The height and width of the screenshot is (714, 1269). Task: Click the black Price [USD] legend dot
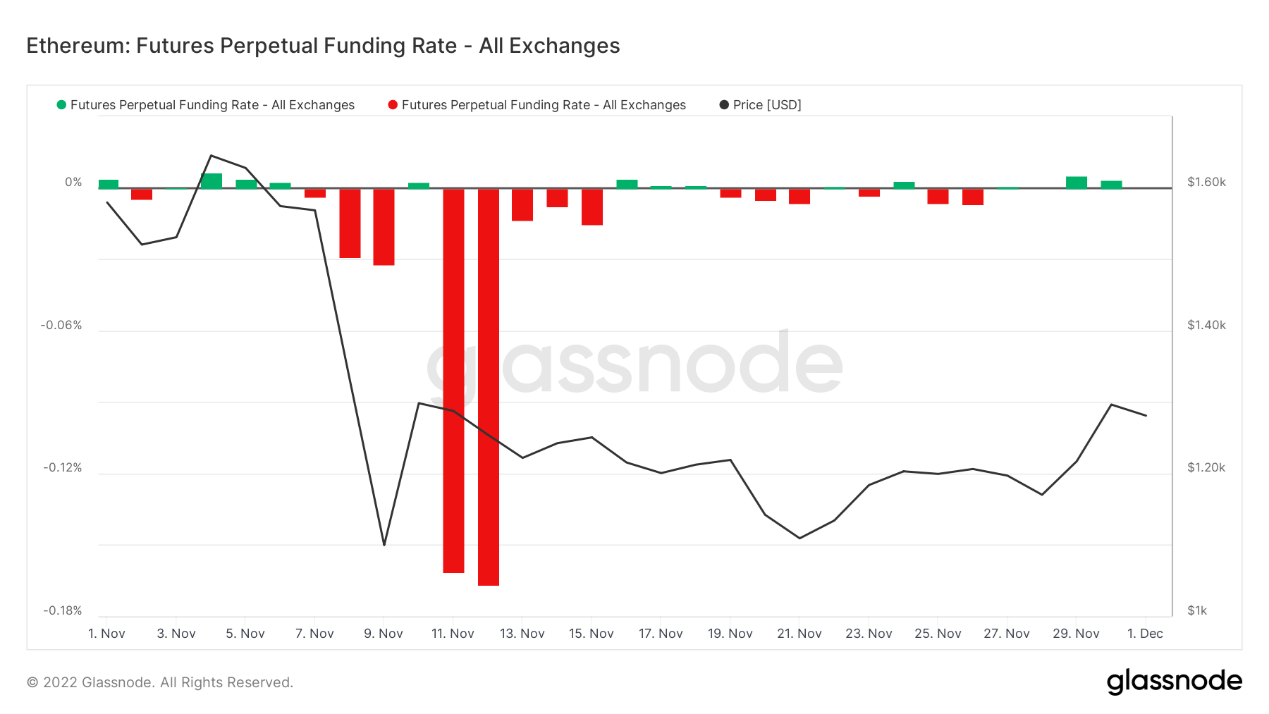724,105
